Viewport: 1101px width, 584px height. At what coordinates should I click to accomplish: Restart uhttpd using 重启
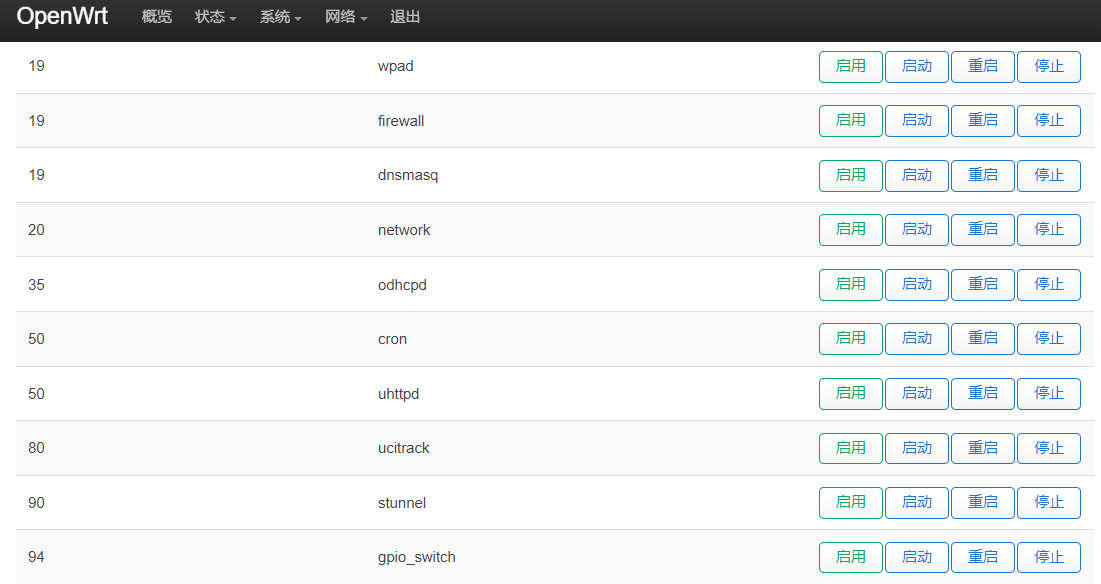point(982,394)
